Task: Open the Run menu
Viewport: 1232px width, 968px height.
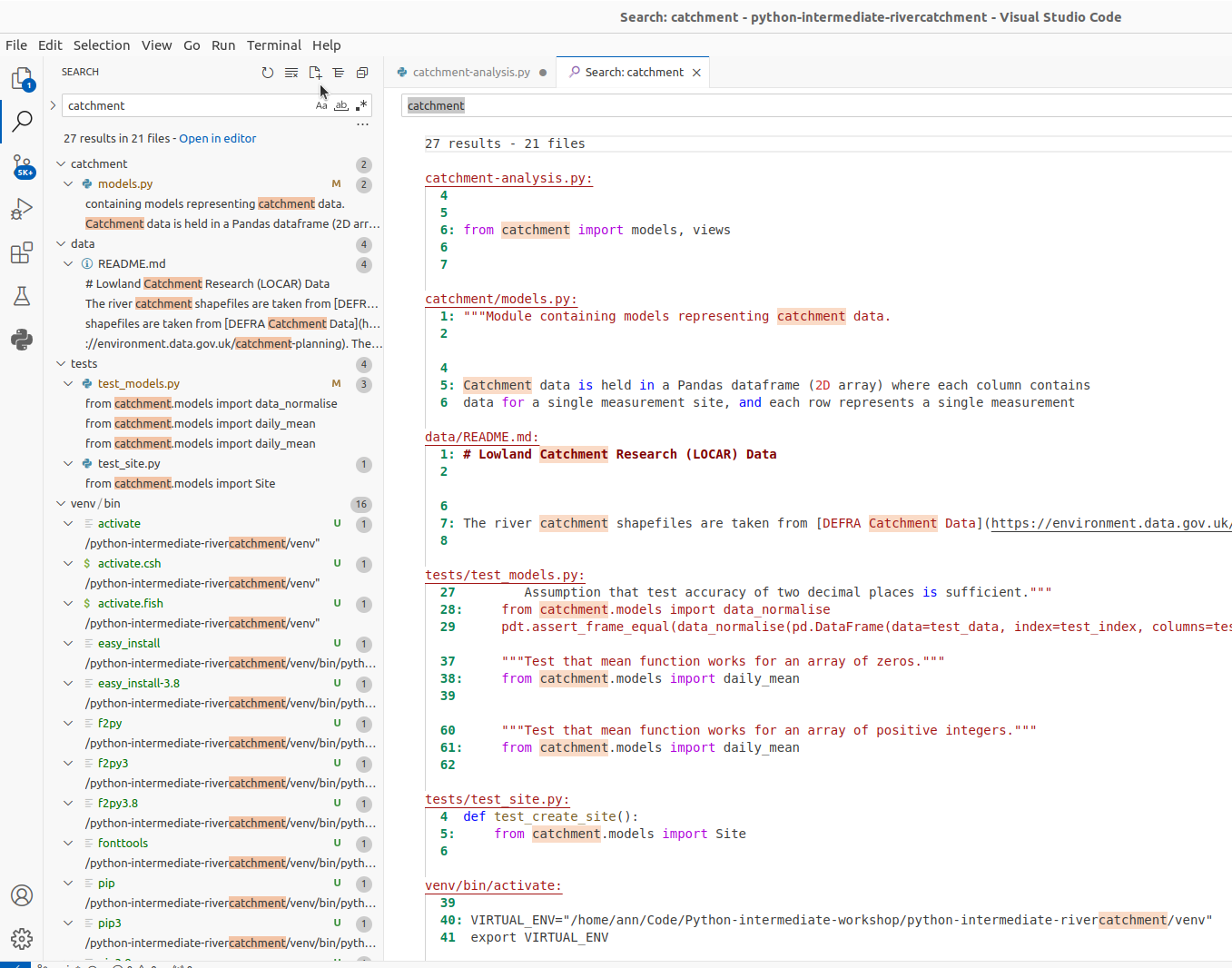Action: tap(223, 45)
